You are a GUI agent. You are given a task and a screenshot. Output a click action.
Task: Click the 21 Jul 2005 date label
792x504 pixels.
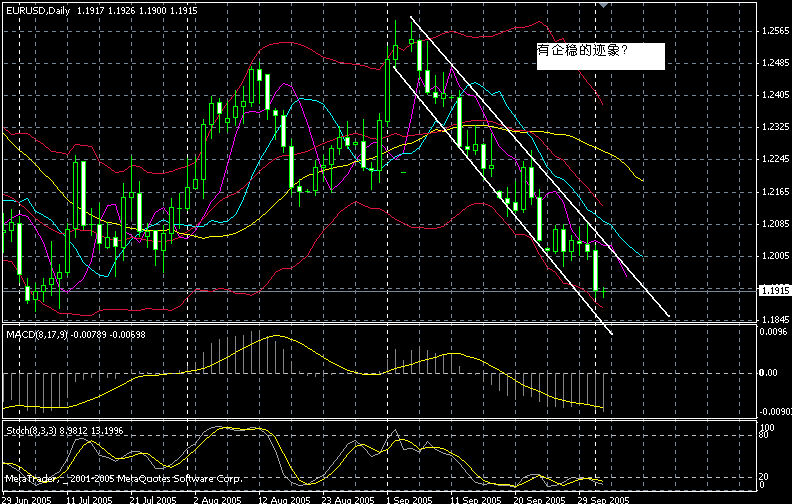coord(153,500)
